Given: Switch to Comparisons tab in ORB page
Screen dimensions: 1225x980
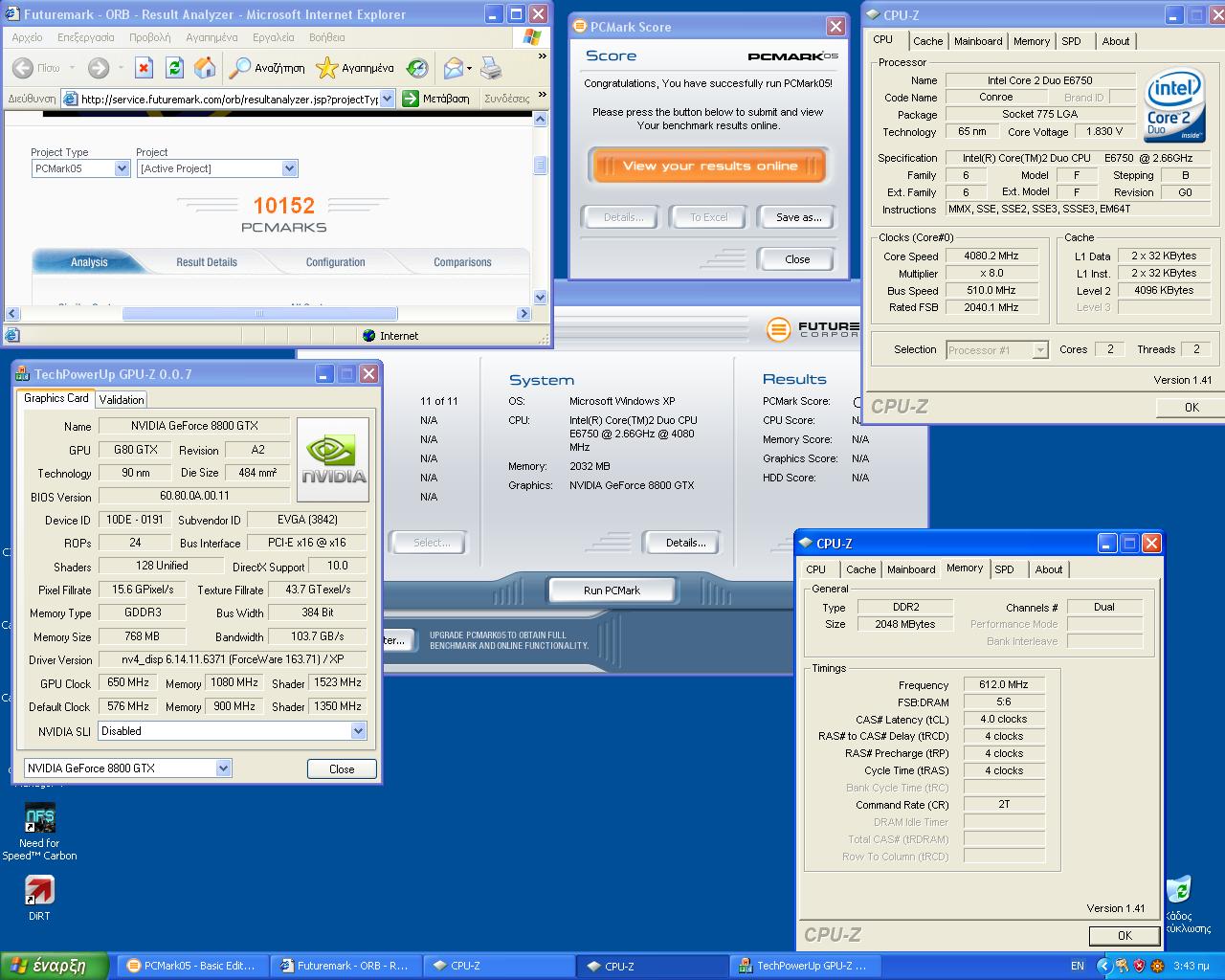Looking at the screenshot, I should tap(462, 262).
